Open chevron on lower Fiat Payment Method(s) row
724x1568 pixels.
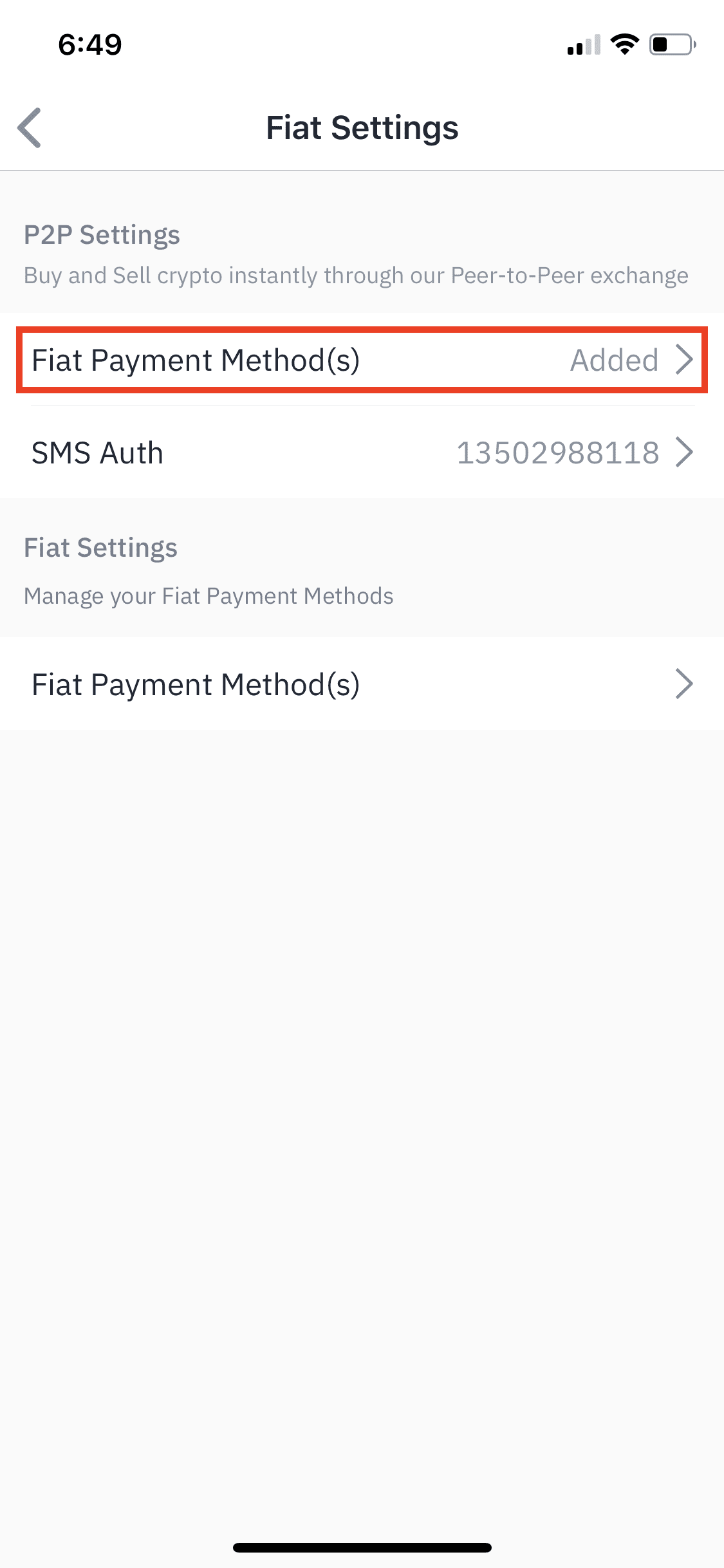click(x=684, y=684)
